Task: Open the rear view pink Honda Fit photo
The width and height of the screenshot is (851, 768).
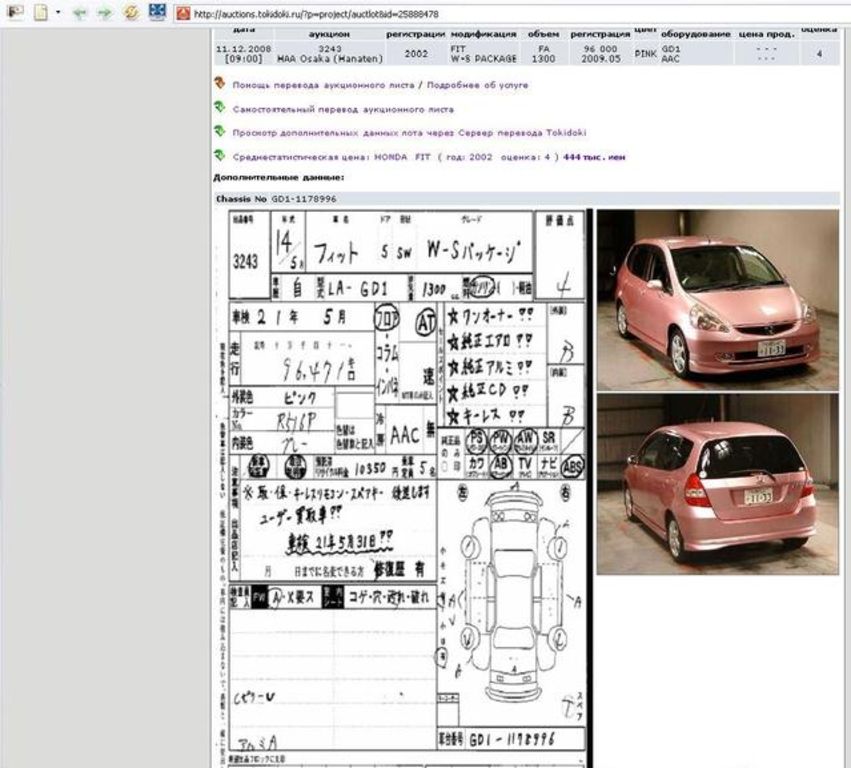Action: tap(717, 484)
